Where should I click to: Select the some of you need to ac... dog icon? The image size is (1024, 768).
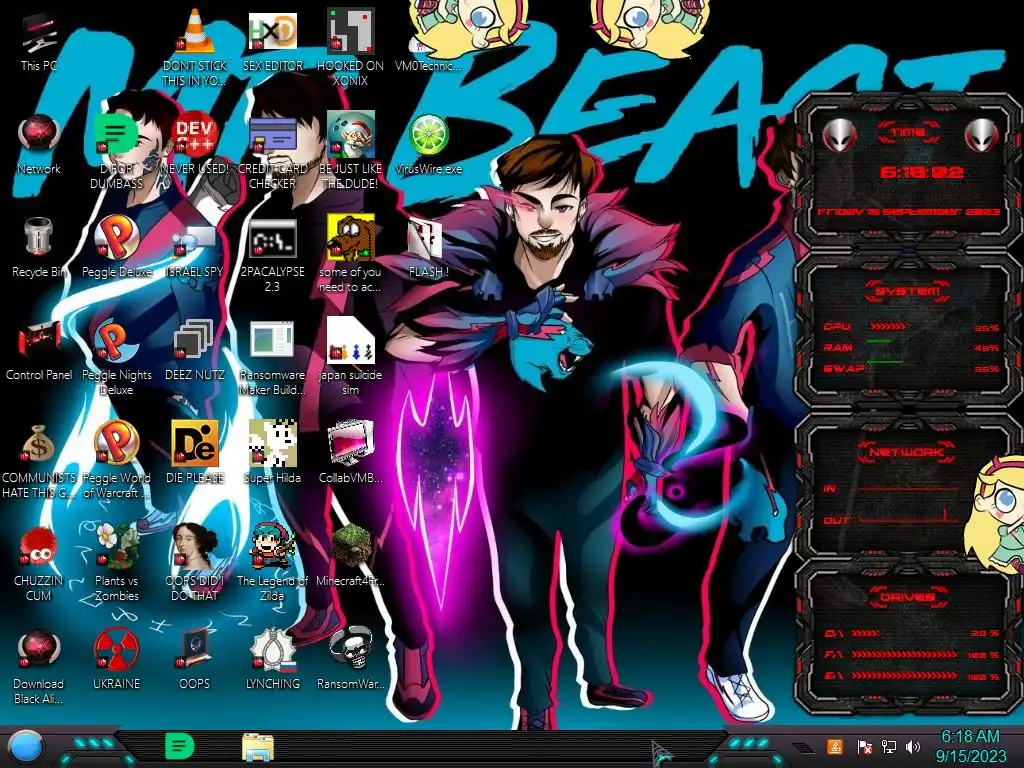[x=351, y=255]
